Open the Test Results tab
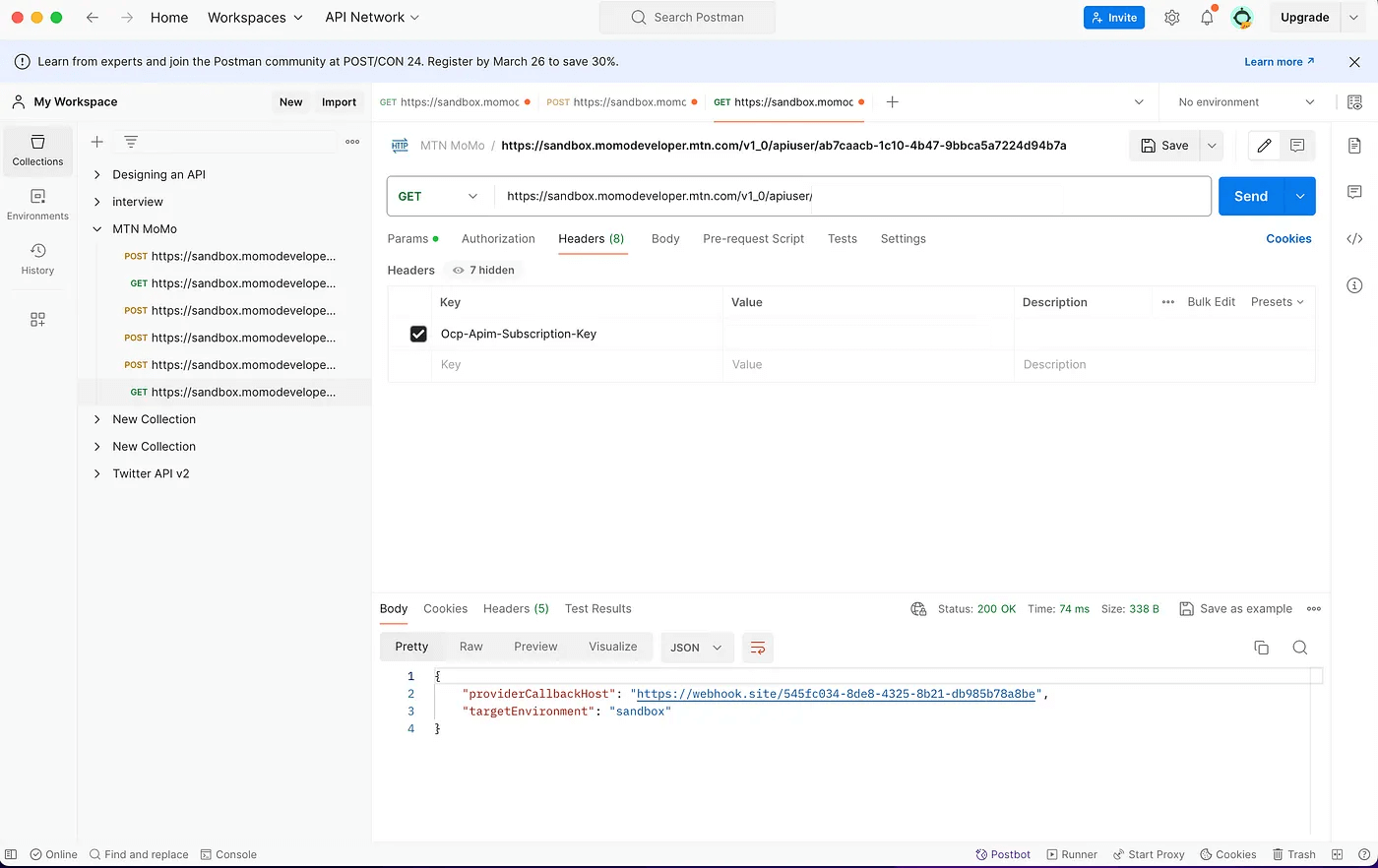The width and height of the screenshot is (1378, 868). tap(597, 609)
